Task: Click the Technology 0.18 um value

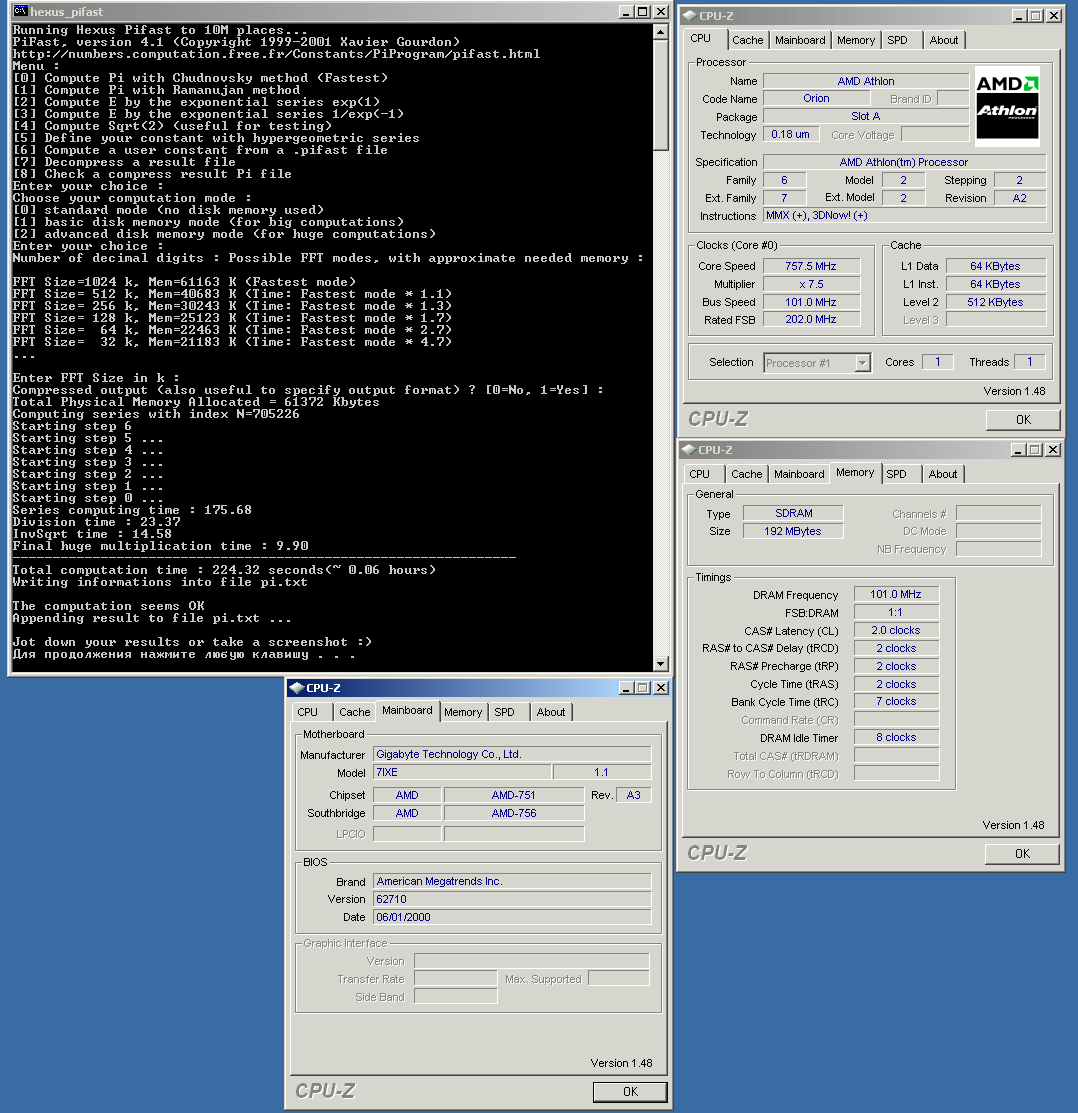Action: click(791, 134)
